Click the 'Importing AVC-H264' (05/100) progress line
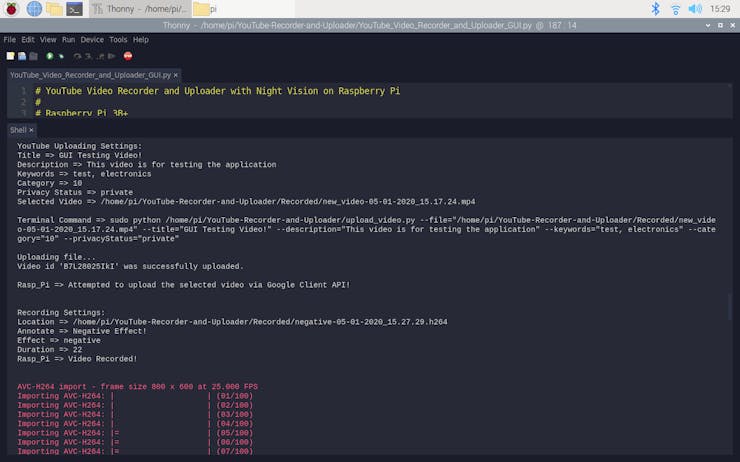Viewport: 740px width, 462px height. click(x=135, y=433)
